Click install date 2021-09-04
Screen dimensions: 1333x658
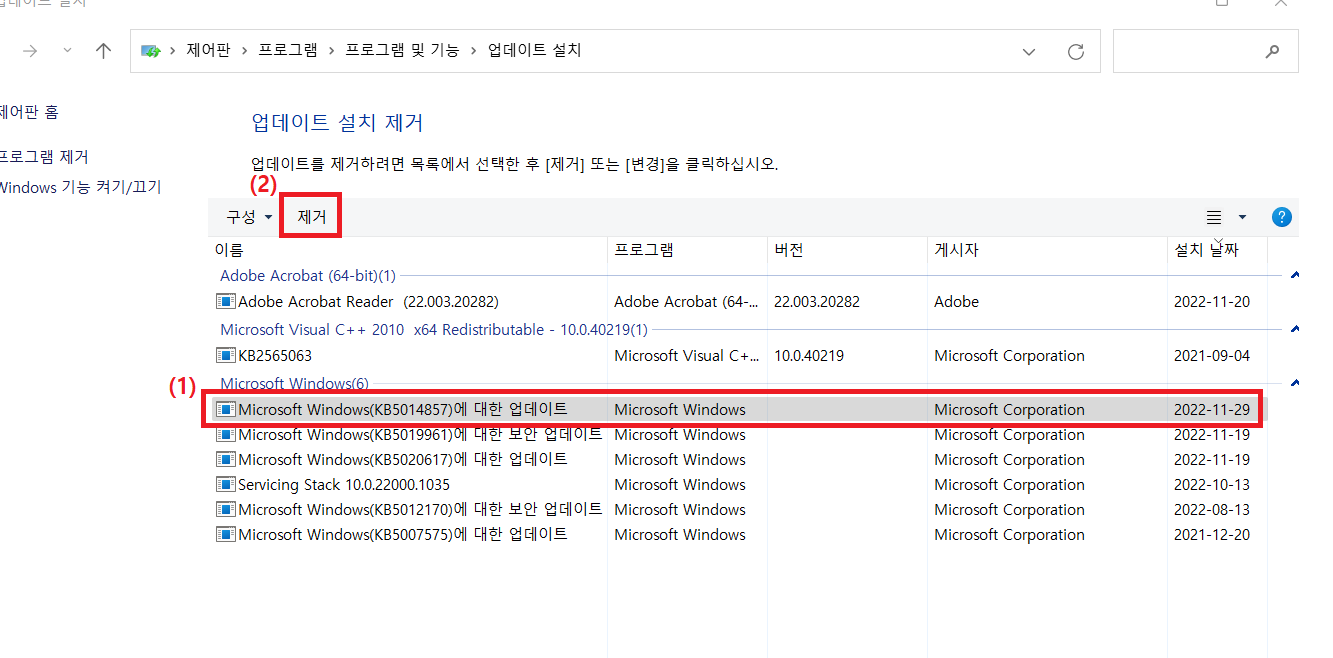click(x=1212, y=356)
